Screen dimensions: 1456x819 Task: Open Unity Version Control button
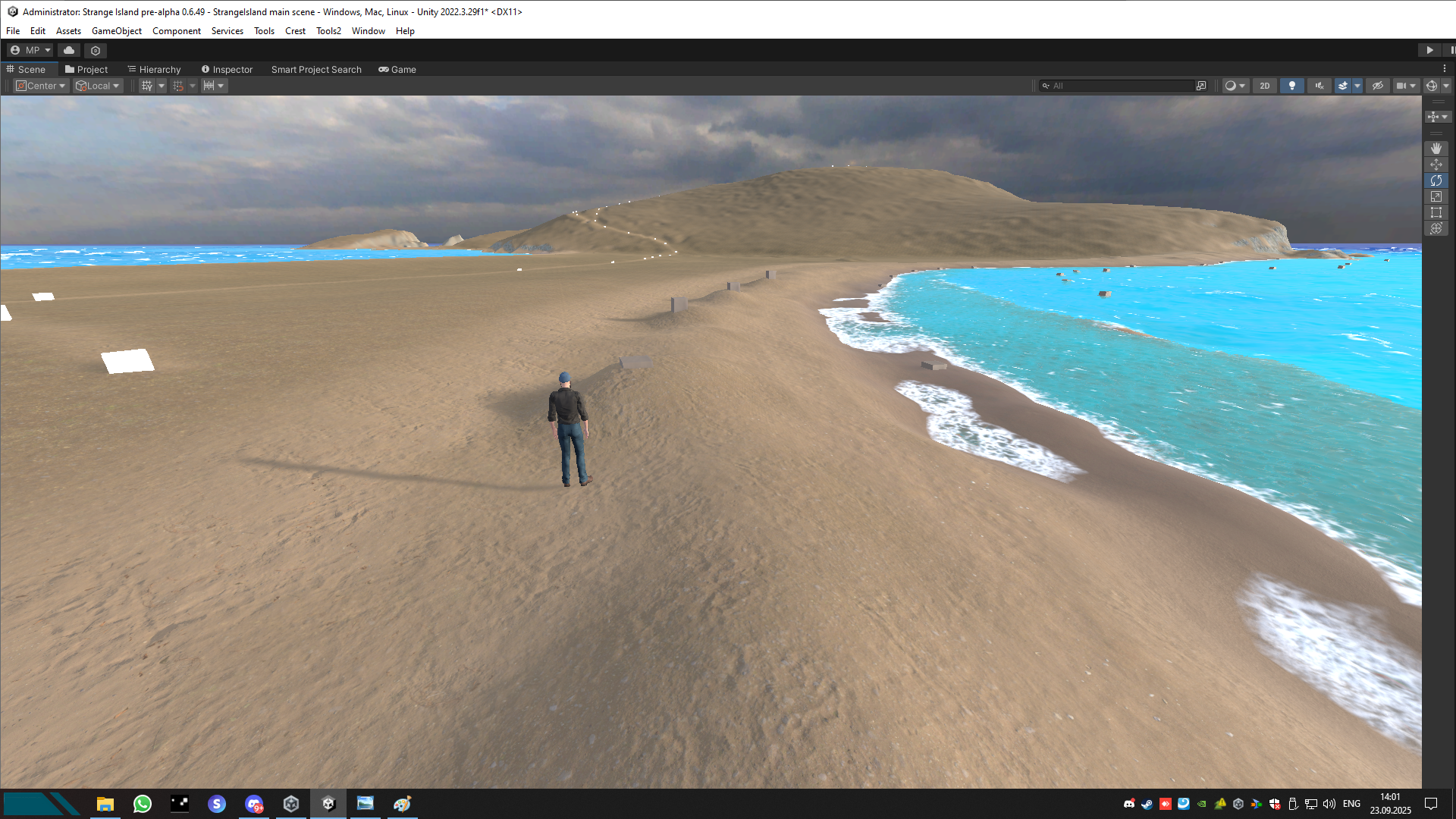pyautogui.click(x=96, y=50)
